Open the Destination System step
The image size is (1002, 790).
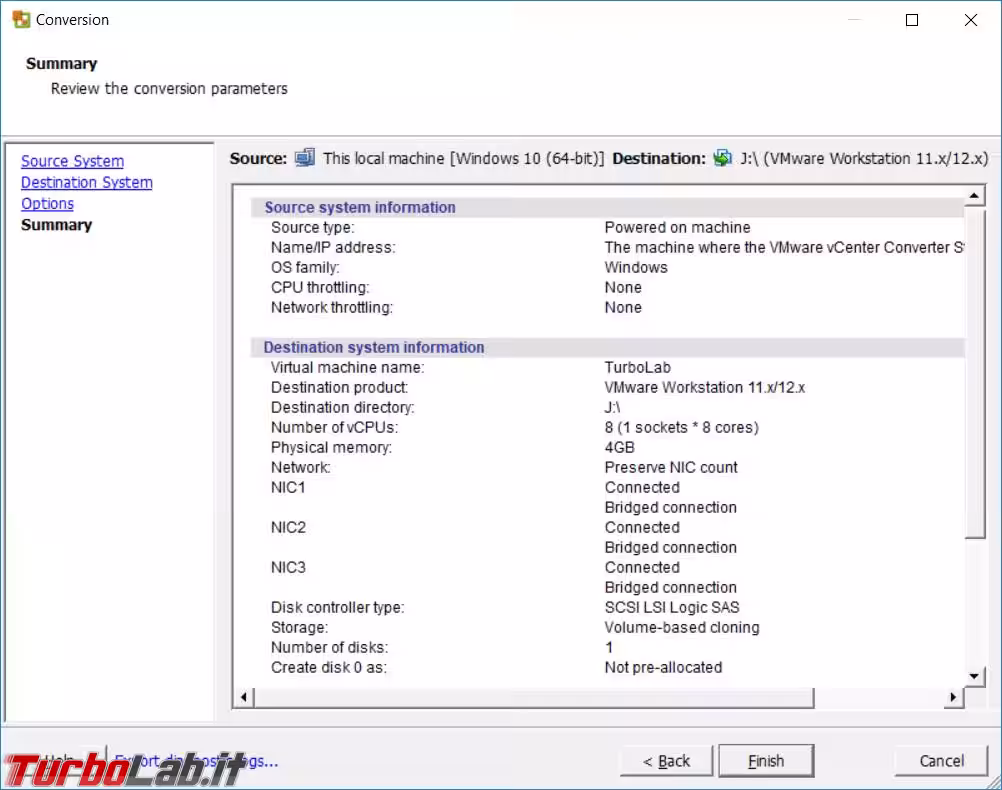pos(86,182)
